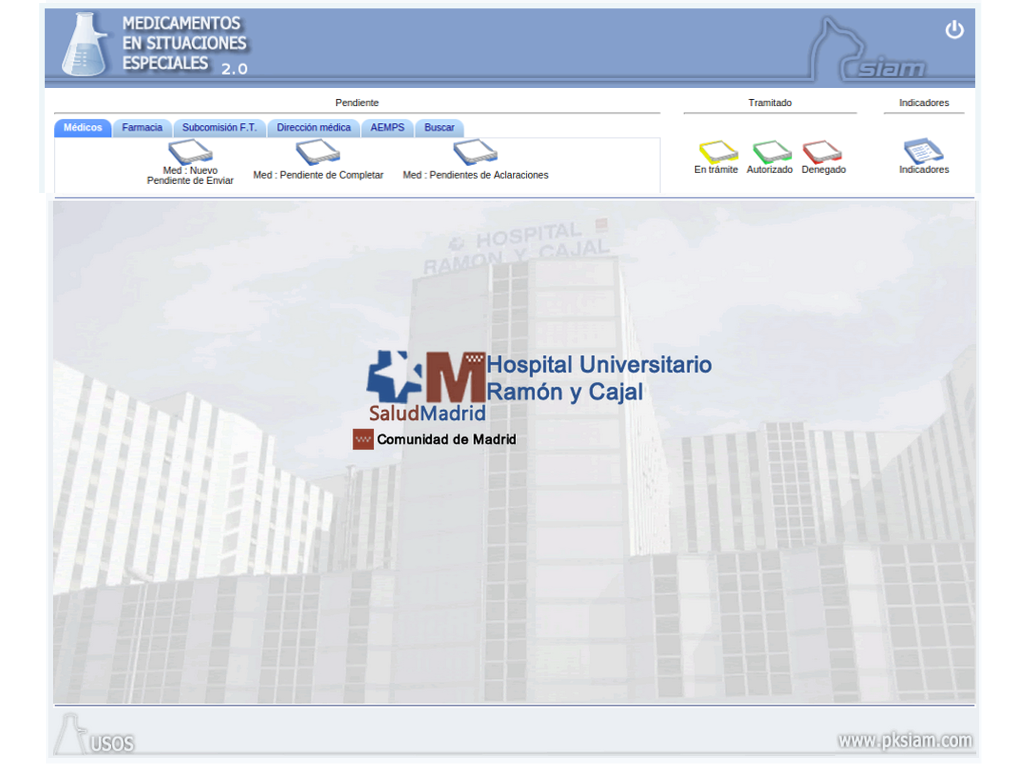This screenshot has height=768, width=1024.
Task: Open the AEMPS tab
Action: (x=387, y=128)
